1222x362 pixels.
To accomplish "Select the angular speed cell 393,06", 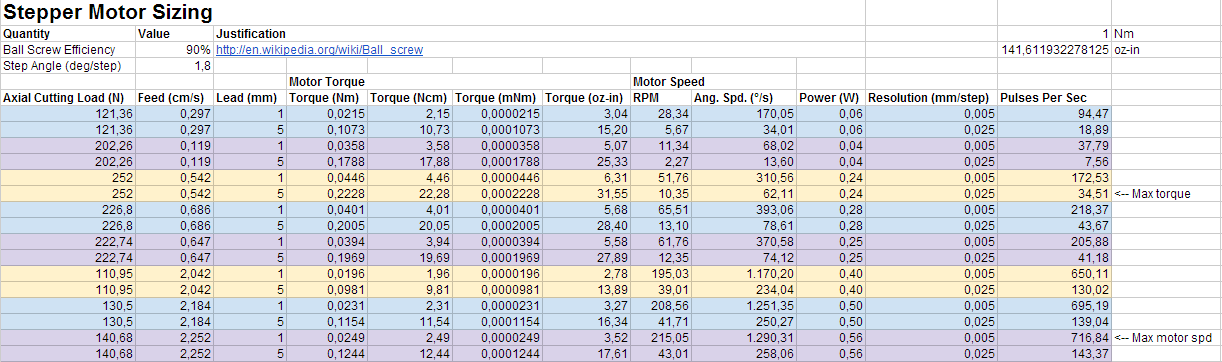I will (x=743, y=209).
